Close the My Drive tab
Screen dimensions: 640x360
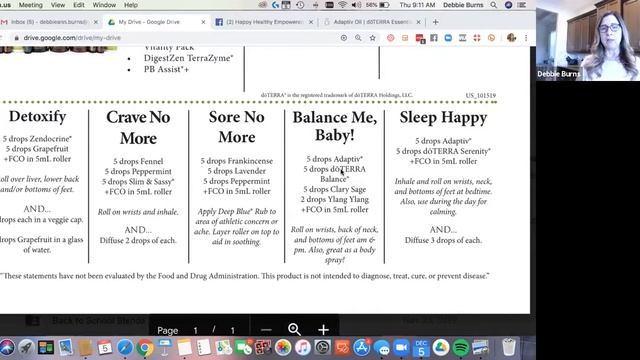203,22
